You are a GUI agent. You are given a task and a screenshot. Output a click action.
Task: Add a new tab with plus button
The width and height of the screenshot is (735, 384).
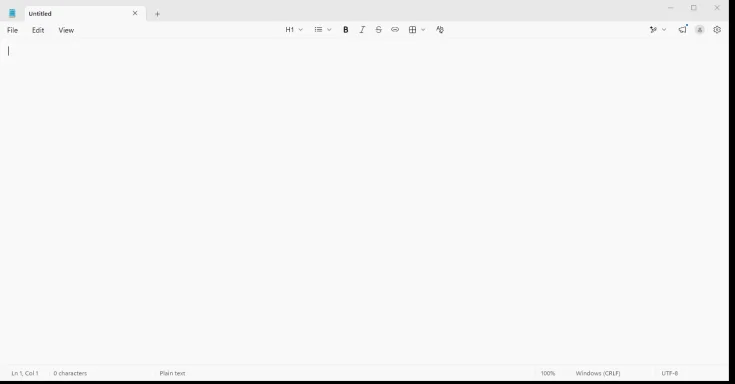tap(157, 14)
